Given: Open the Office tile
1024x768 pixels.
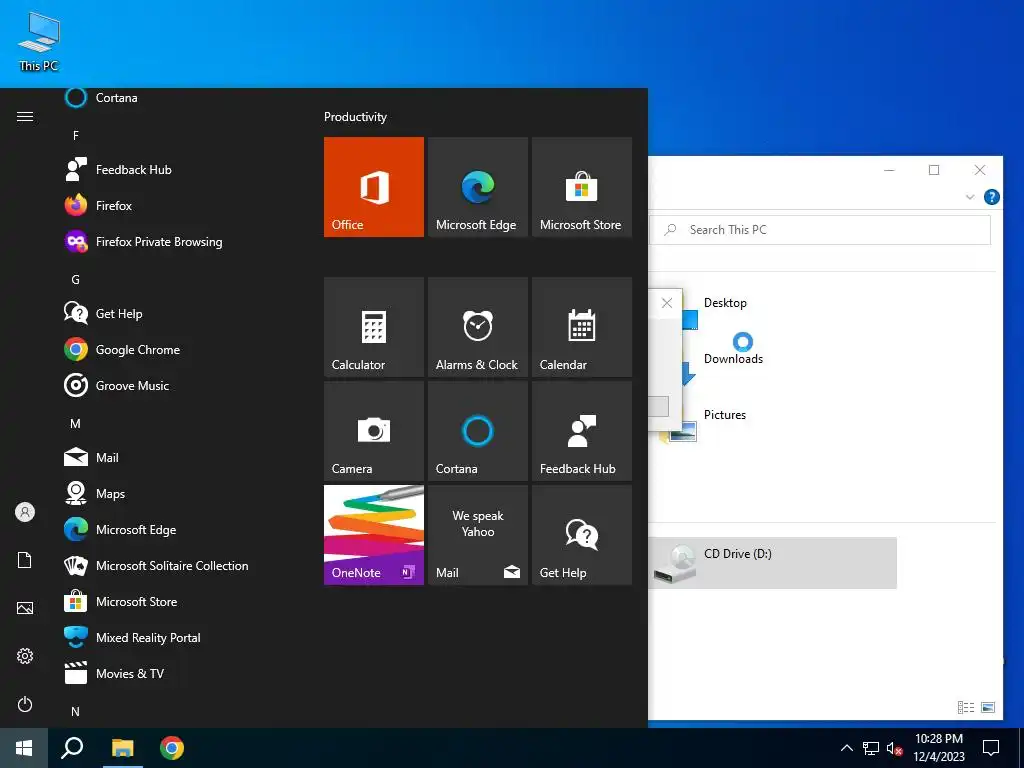Looking at the screenshot, I should tap(374, 187).
